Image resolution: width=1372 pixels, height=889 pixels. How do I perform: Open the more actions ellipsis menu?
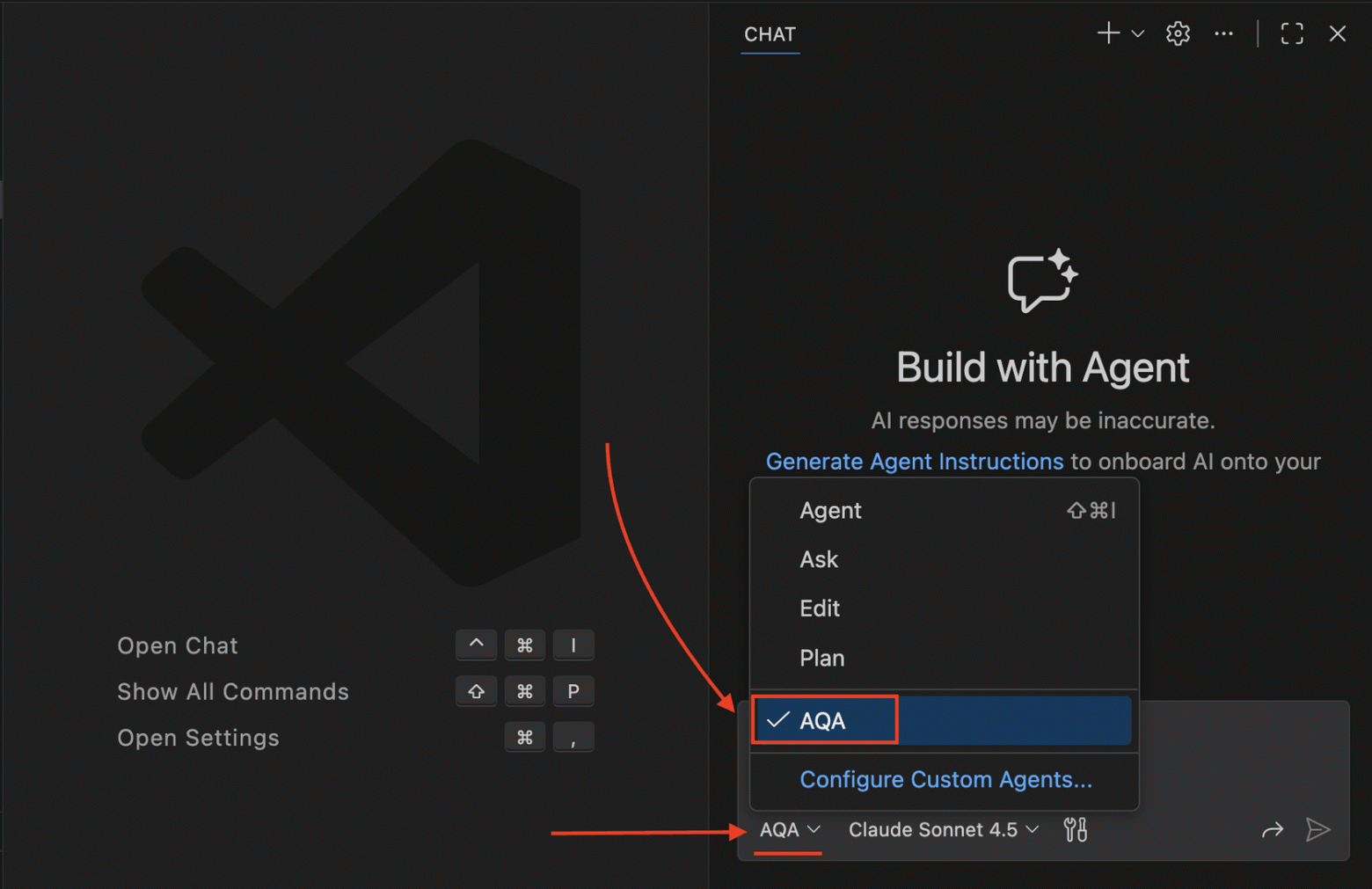coord(1223,33)
